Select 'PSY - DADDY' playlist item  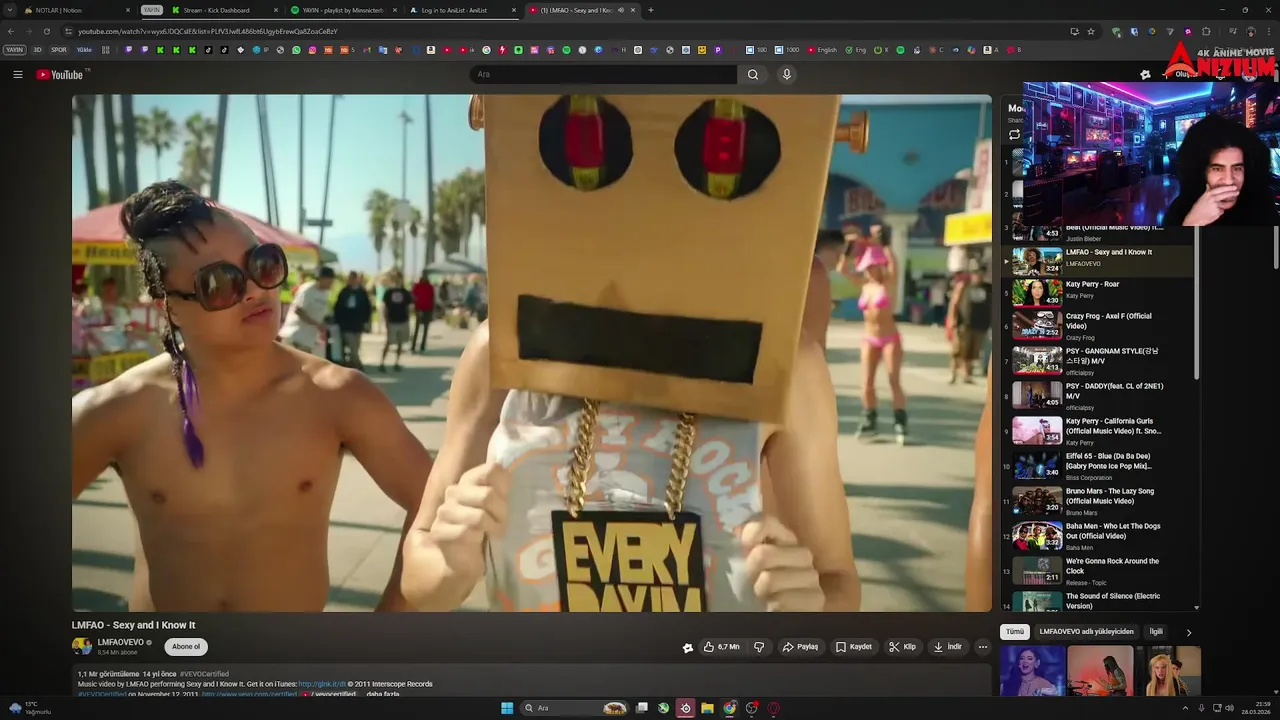[x=1100, y=396]
